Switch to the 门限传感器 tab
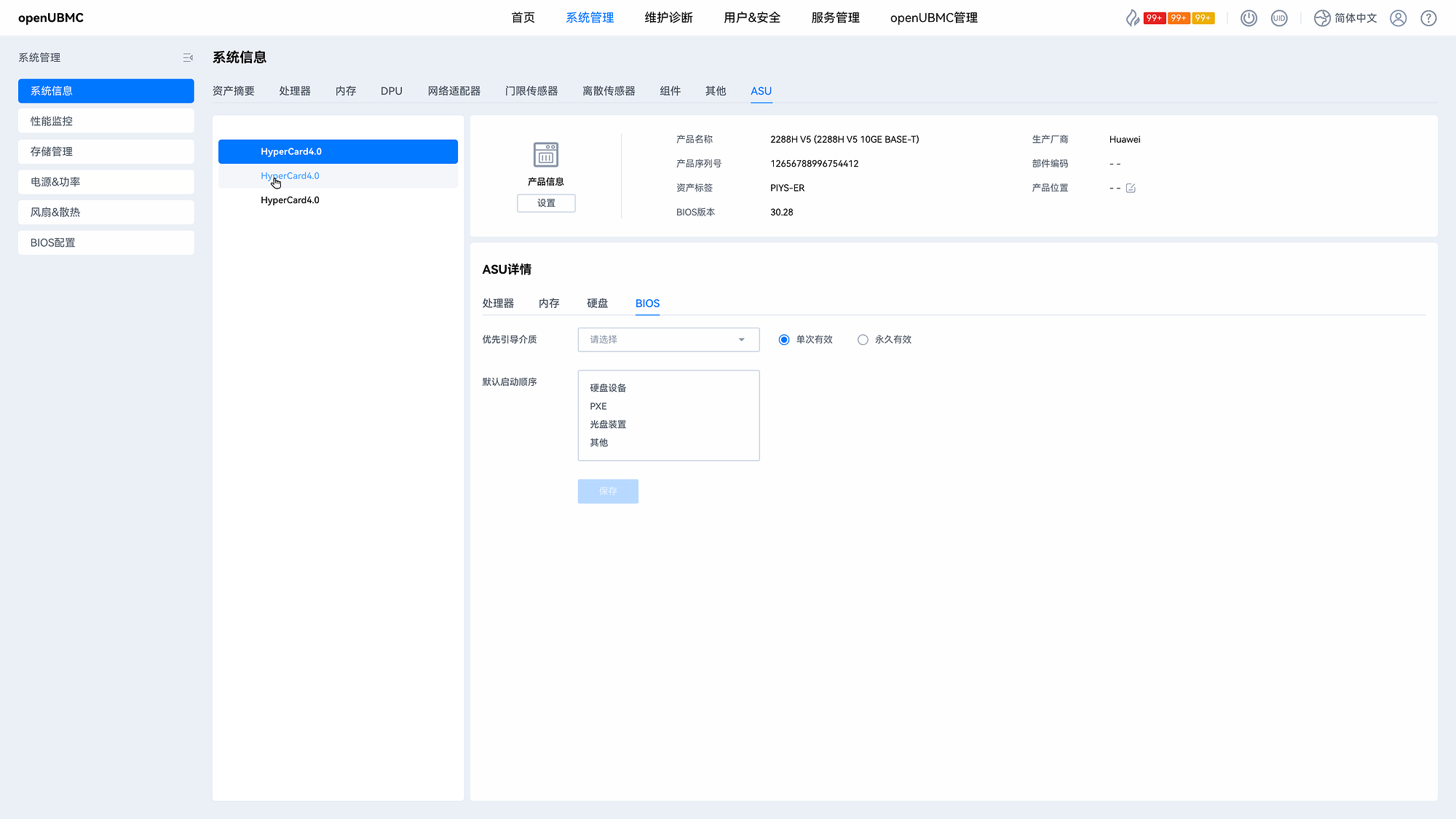The width and height of the screenshot is (1456, 819). tap(531, 91)
